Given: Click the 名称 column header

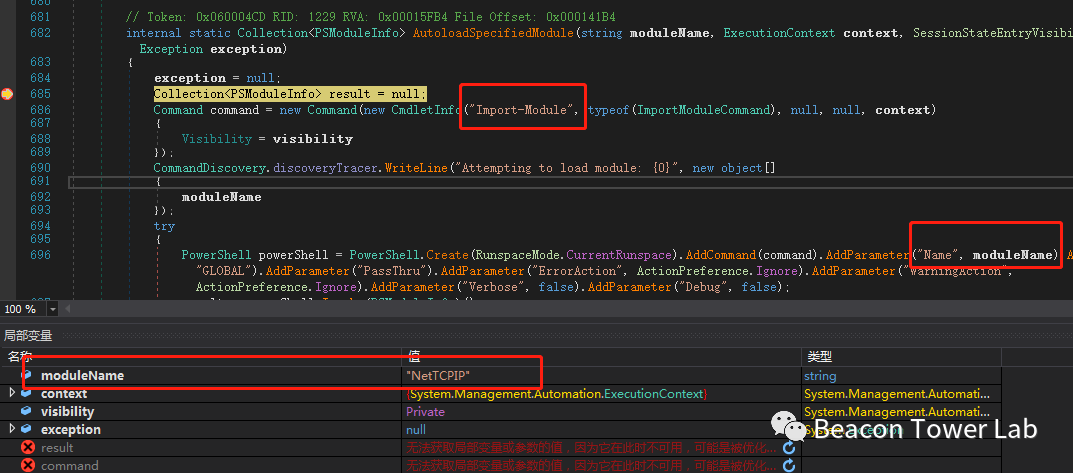Looking at the screenshot, I should point(20,356).
